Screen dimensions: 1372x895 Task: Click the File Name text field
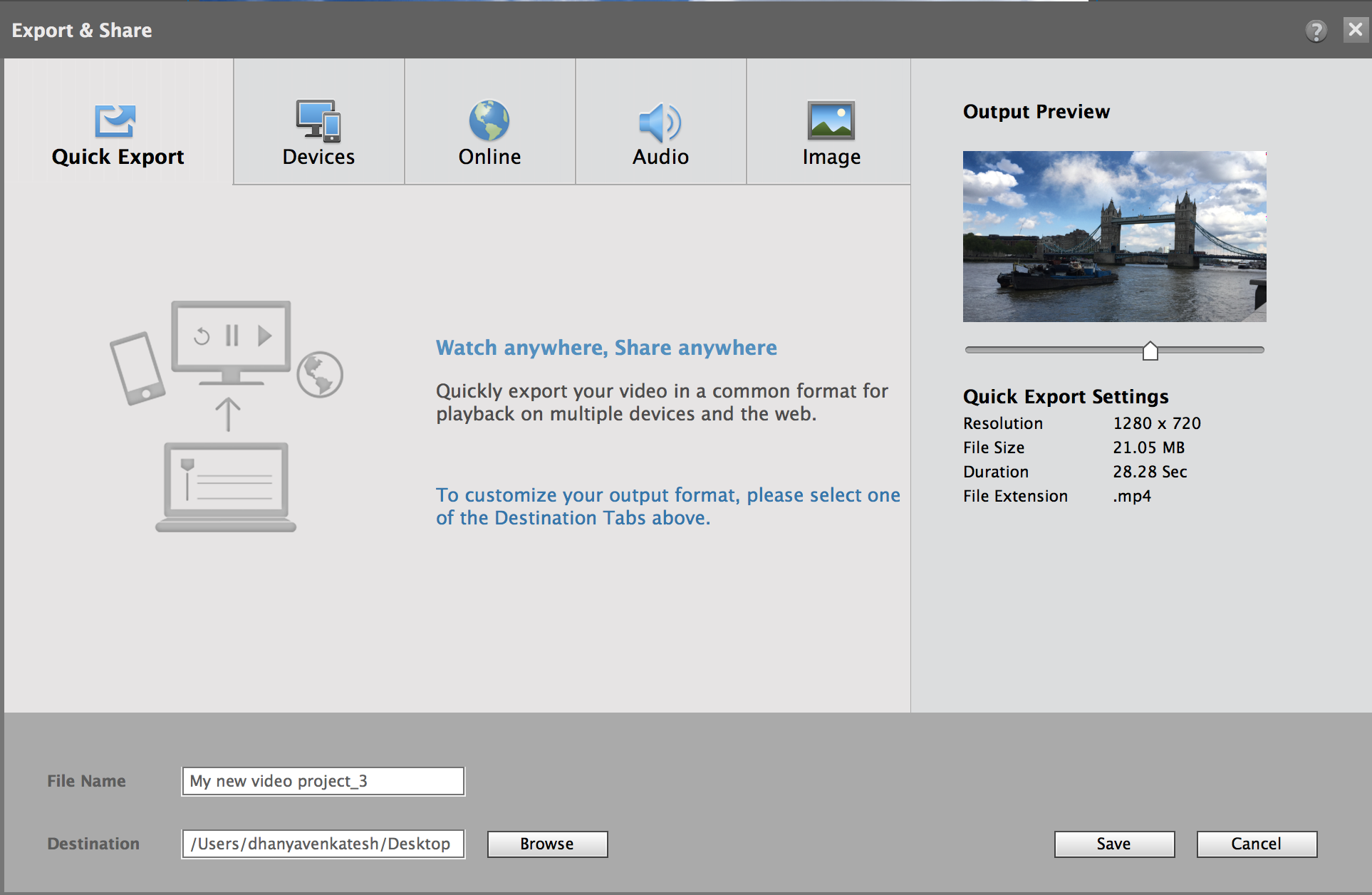coord(323,781)
